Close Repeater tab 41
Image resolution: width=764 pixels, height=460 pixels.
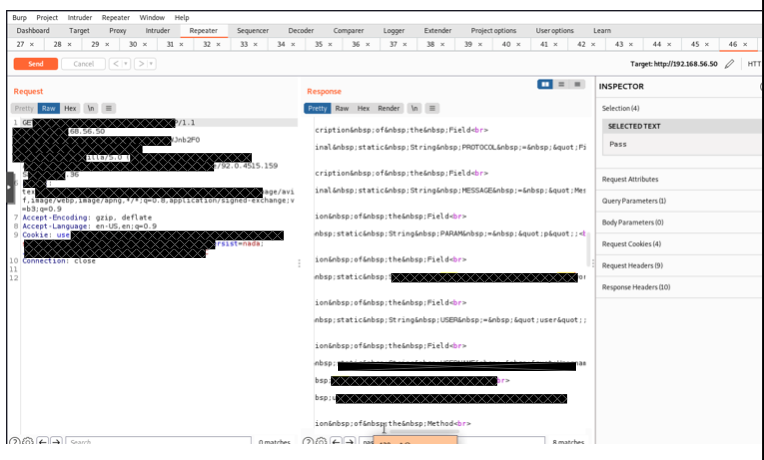click(x=555, y=44)
